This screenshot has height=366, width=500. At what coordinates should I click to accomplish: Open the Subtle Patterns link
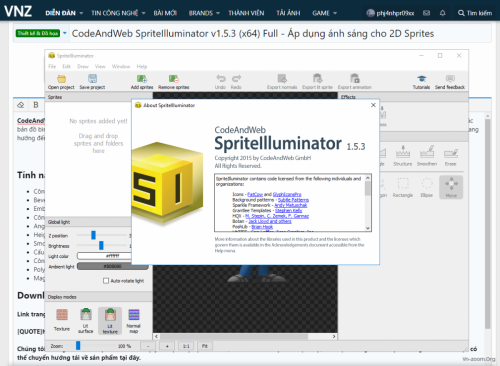[x=293, y=200]
